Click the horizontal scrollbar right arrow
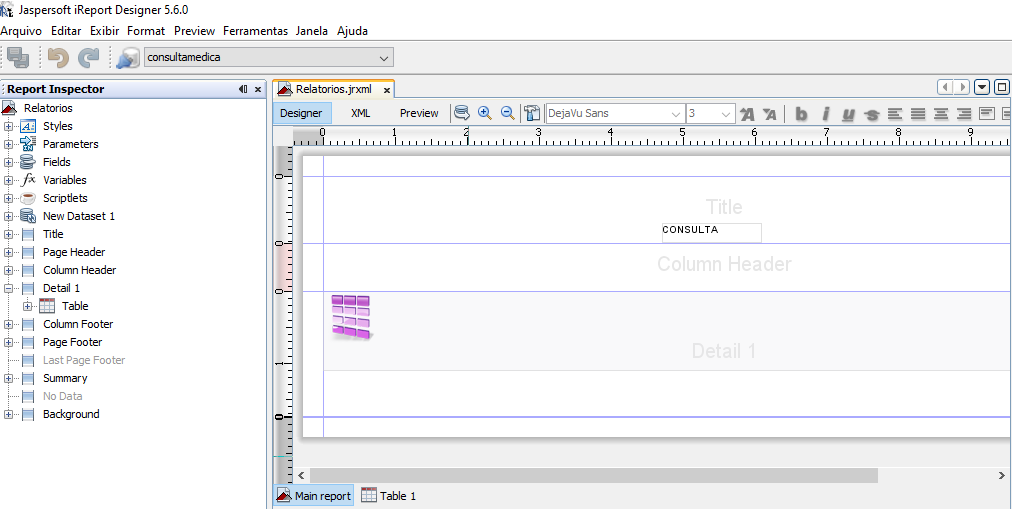1012x509 pixels. pyautogui.click(x=1001, y=476)
